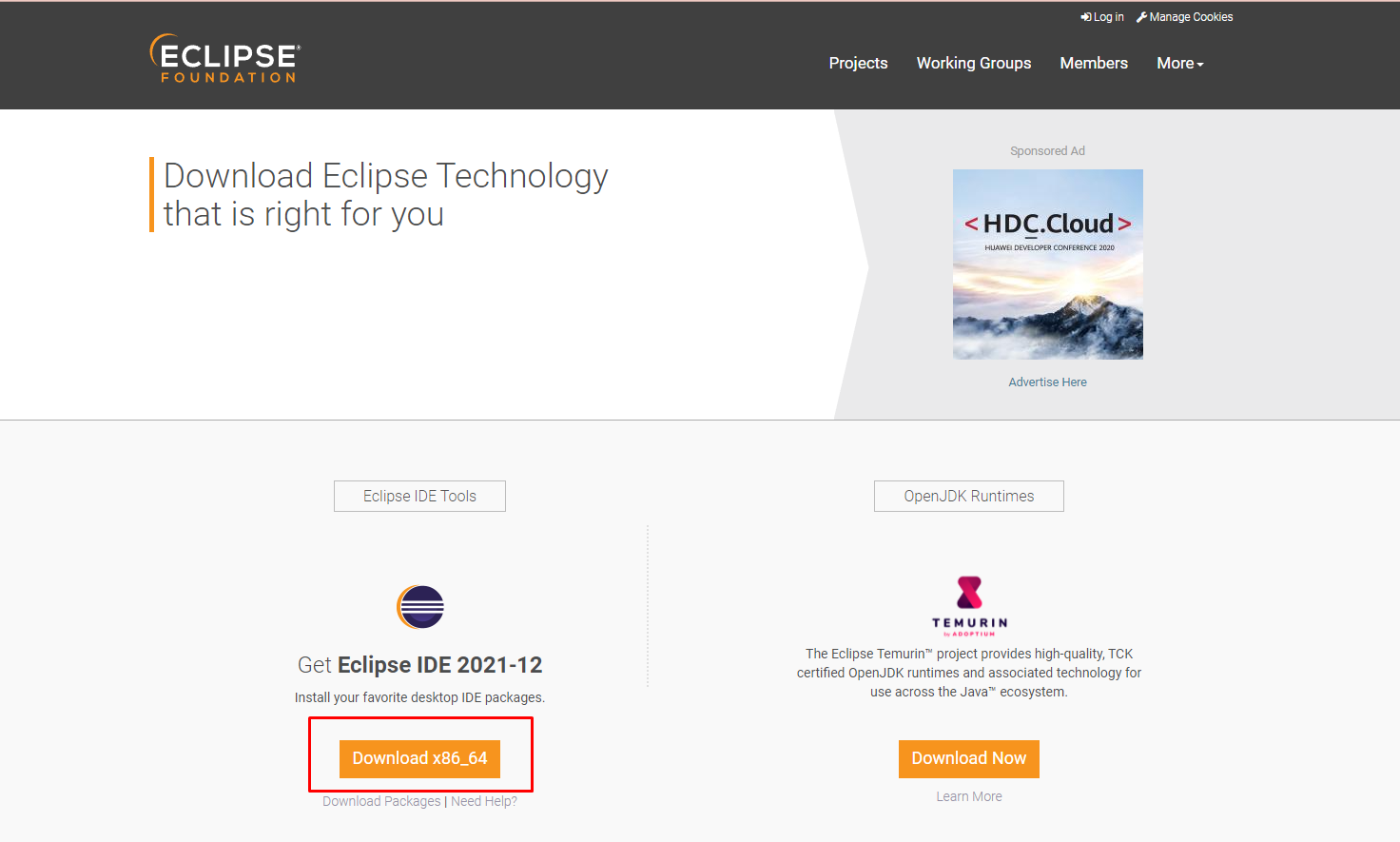Image resolution: width=1400 pixels, height=842 pixels.
Task: Click the Temurin by Adoptium logo
Action: pos(969,606)
